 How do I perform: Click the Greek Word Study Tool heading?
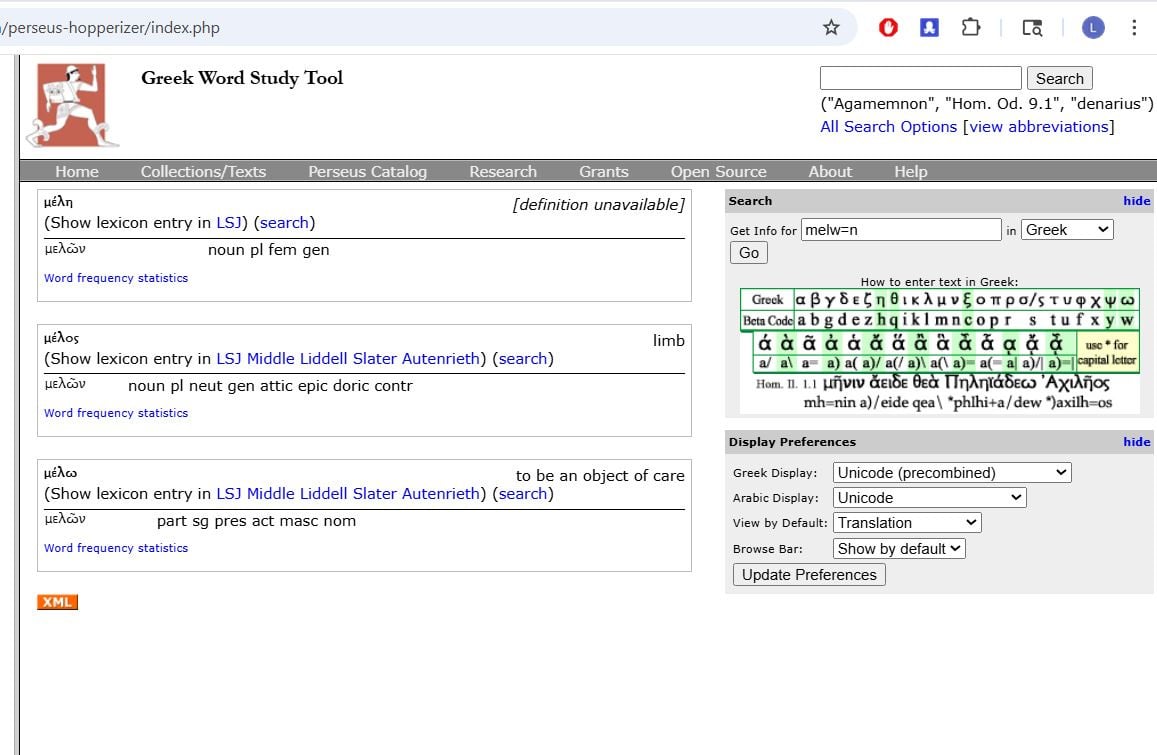pos(242,77)
